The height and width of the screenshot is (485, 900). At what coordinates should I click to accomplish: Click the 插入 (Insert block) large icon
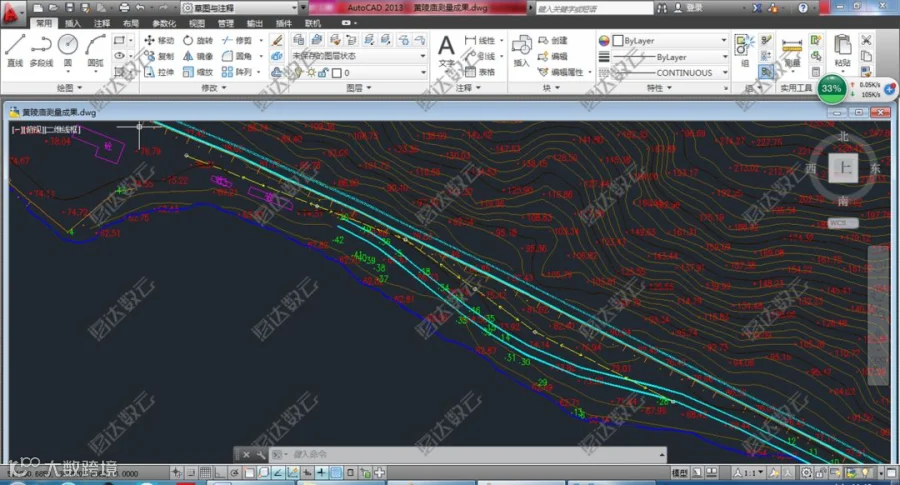(x=521, y=51)
